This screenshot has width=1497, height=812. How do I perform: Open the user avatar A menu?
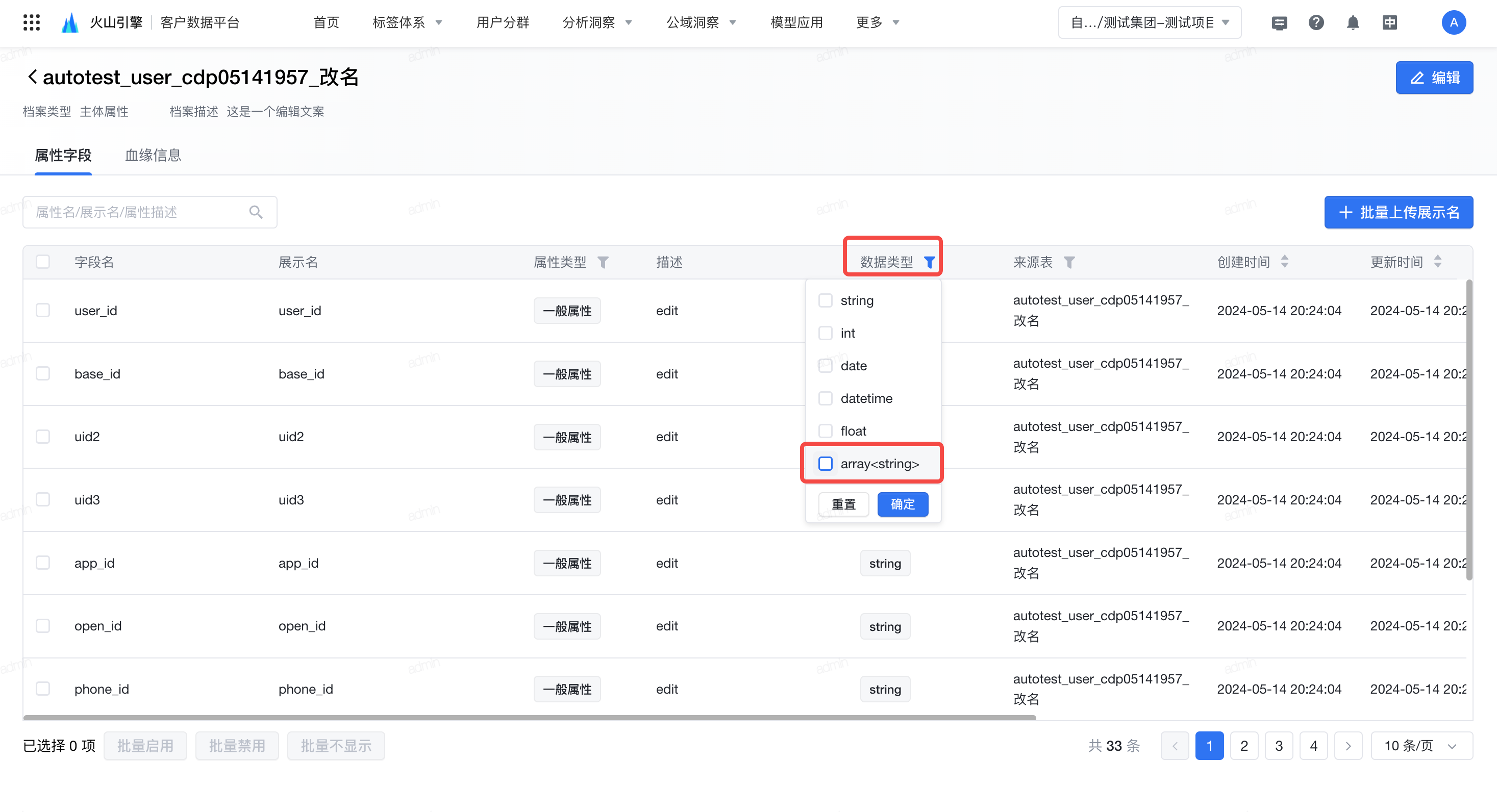(1454, 22)
